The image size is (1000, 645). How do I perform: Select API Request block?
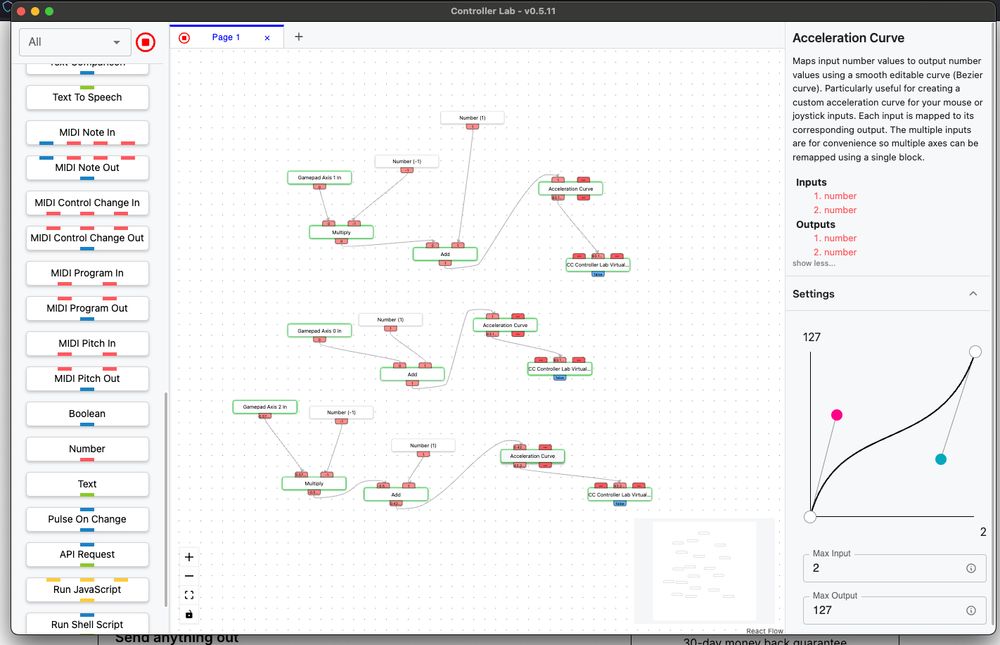(x=87, y=554)
